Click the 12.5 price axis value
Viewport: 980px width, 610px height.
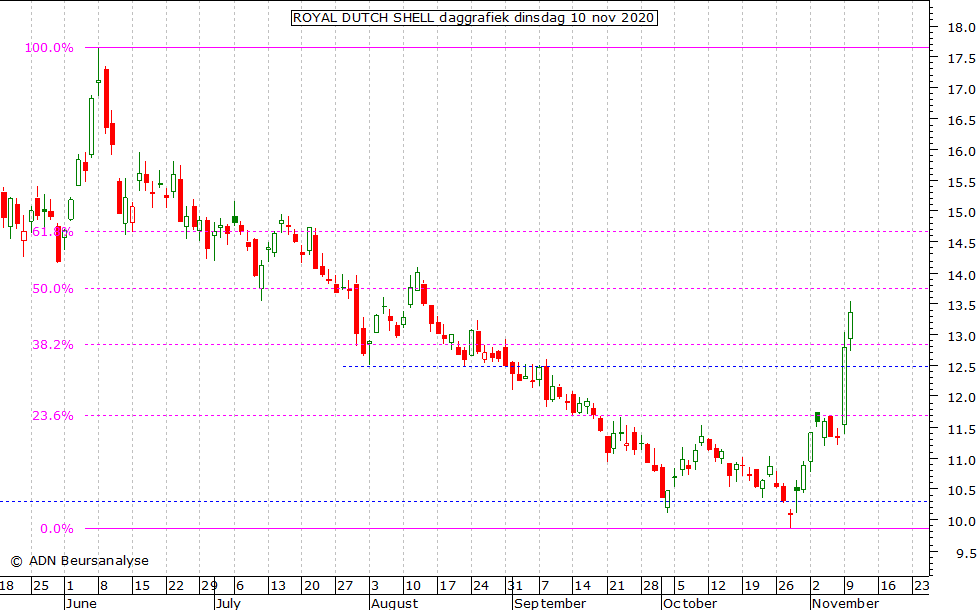[x=961, y=368]
